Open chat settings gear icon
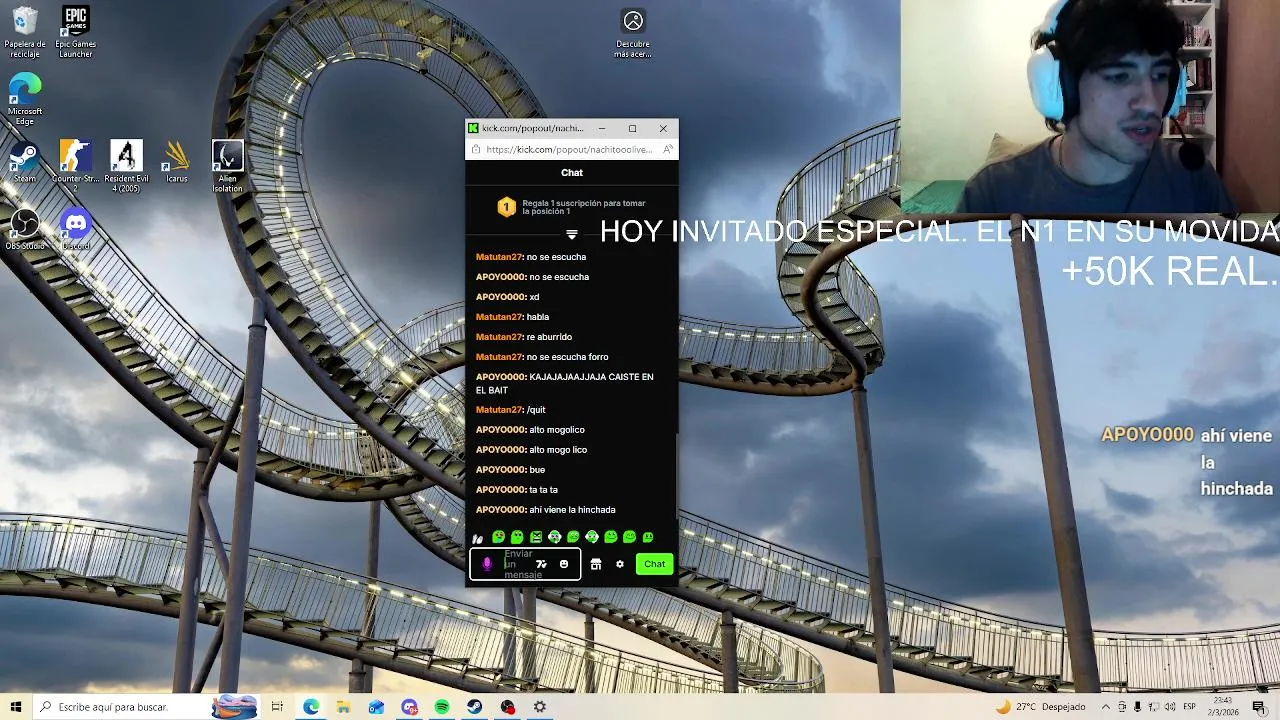 tap(620, 564)
